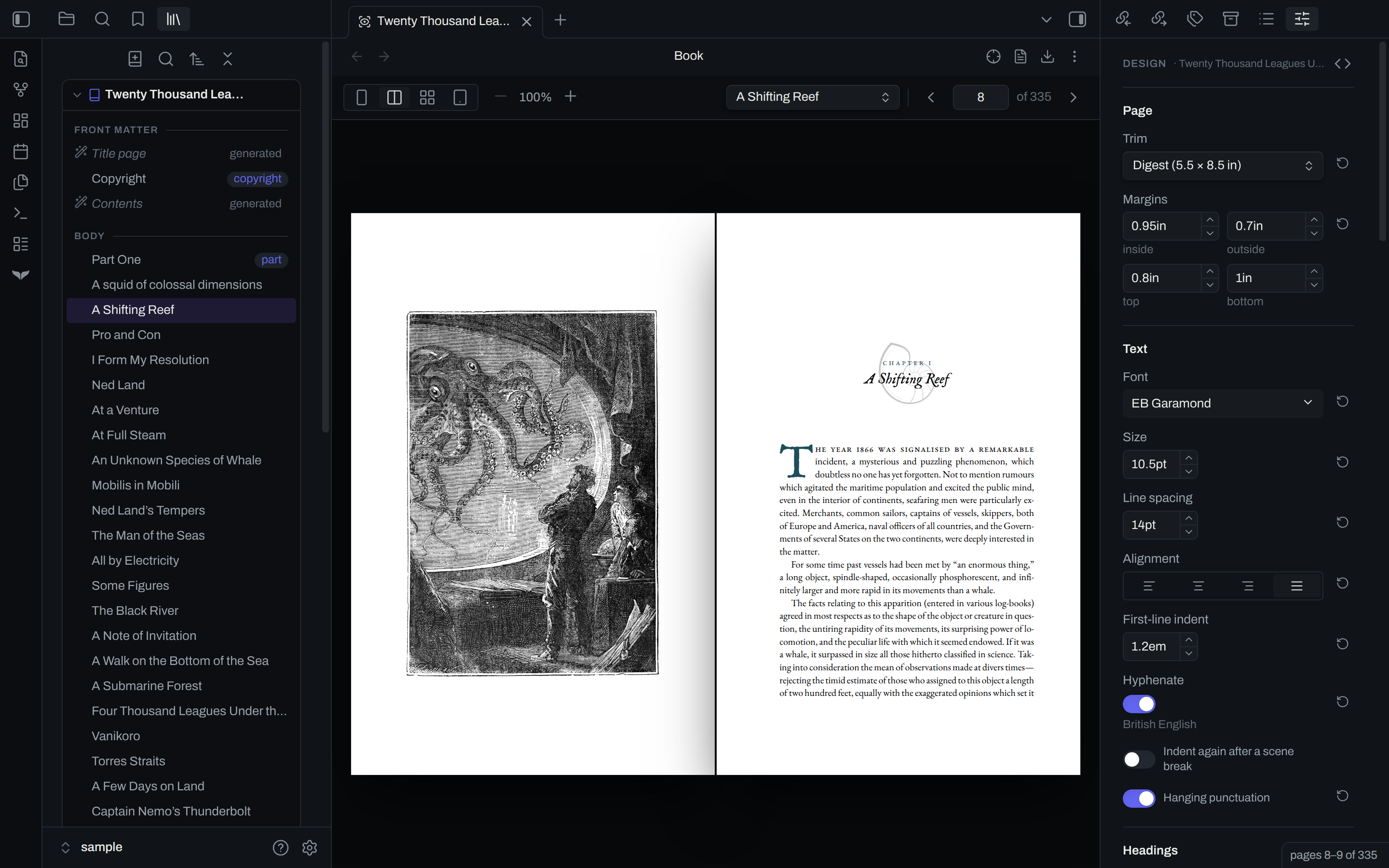
Task: Open the tags icon in right panel
Action: (1195, 19)
